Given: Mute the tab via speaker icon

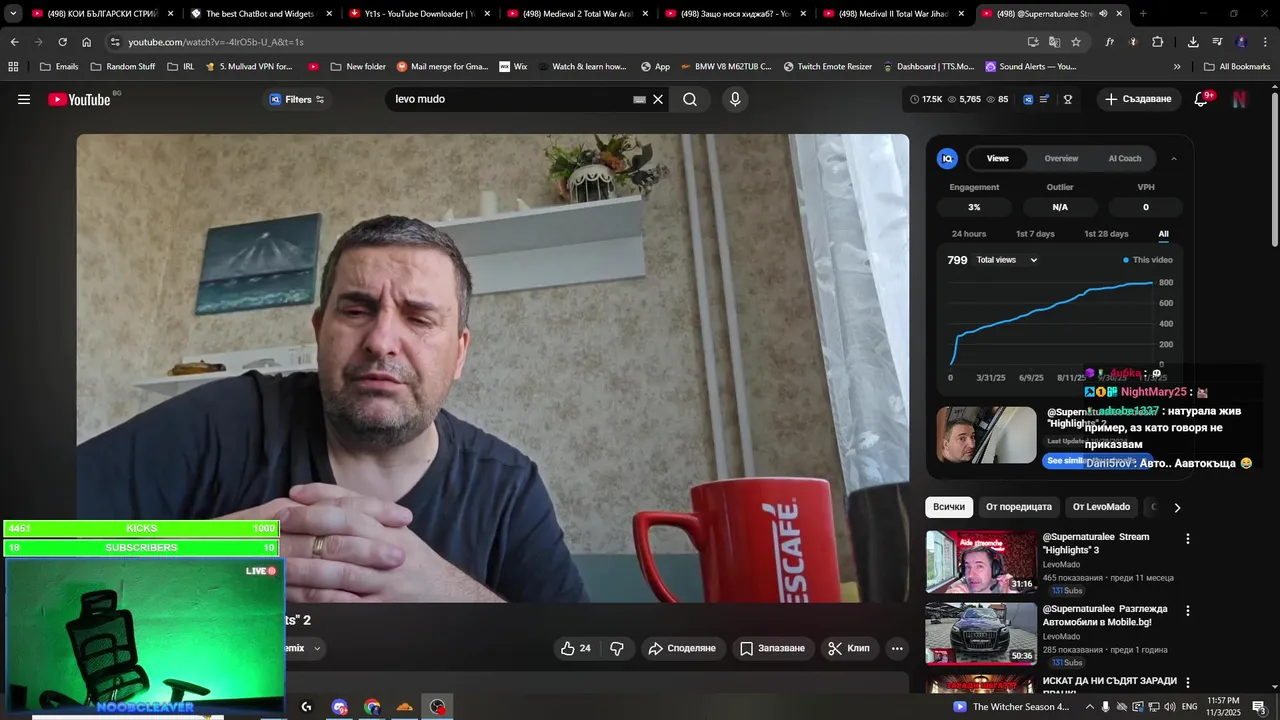Looking at the screenshot, I should 1103,14.
